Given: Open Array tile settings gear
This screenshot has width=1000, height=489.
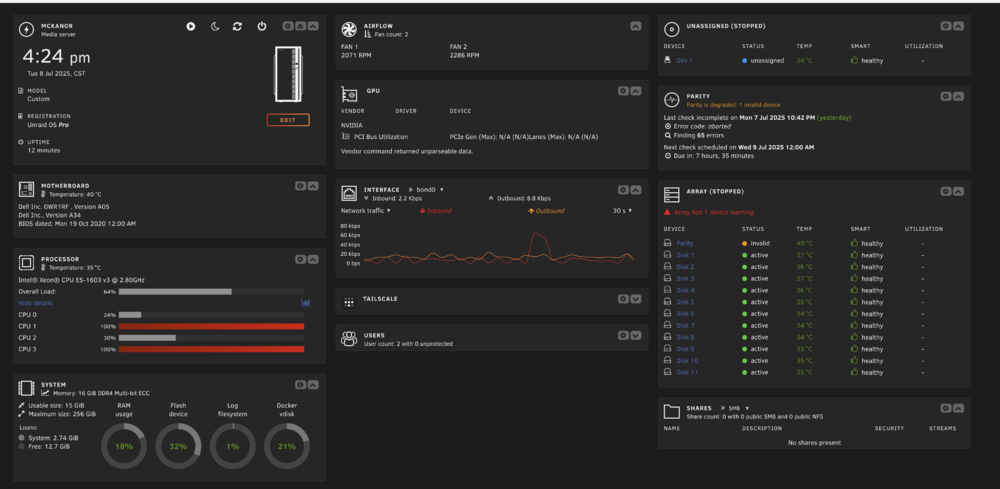Looking at the screenshot, I should pos(946,191).
